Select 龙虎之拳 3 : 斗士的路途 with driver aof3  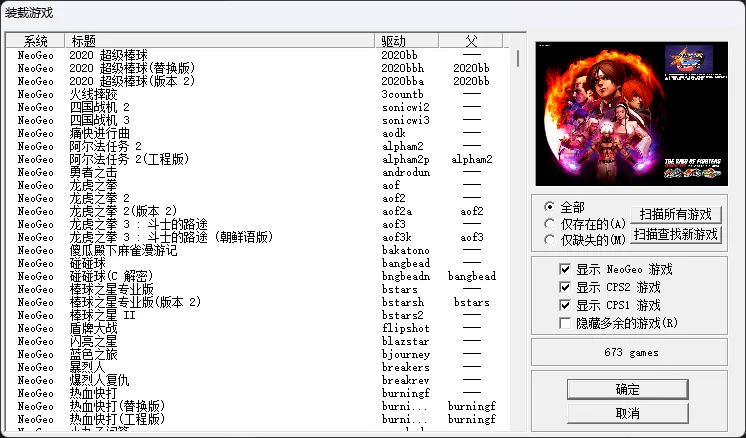click(x=257, y=224)
